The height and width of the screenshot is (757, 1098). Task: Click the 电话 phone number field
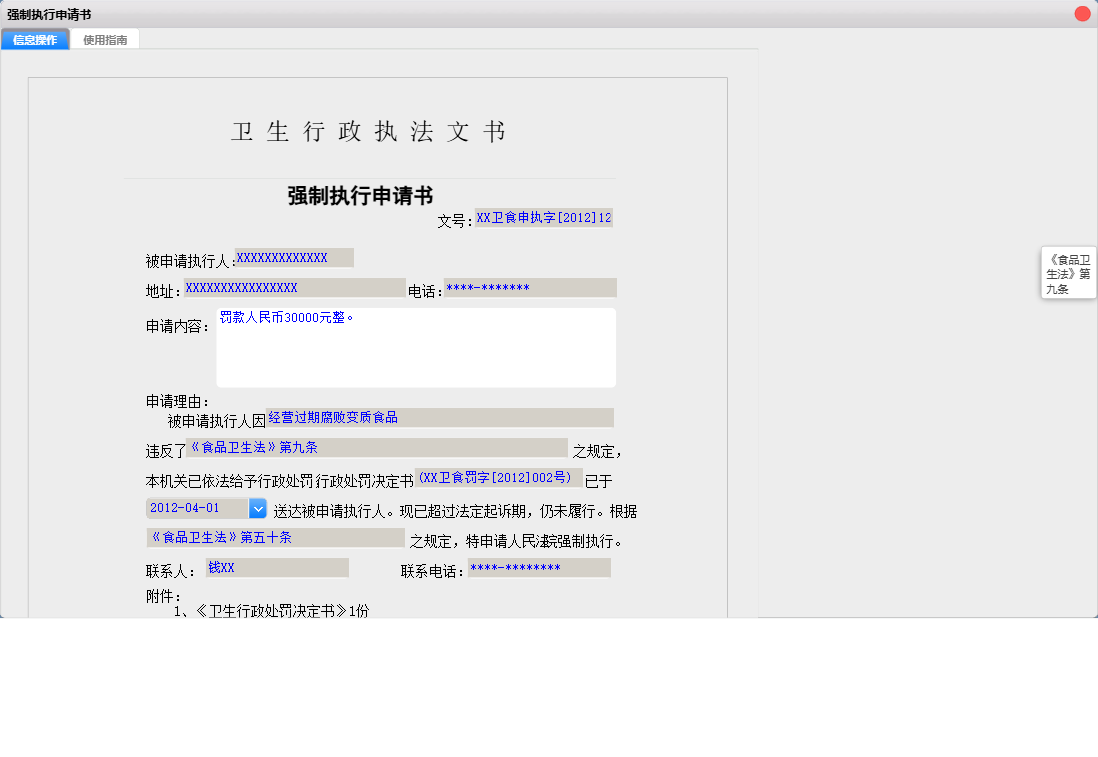click(529, 287)
